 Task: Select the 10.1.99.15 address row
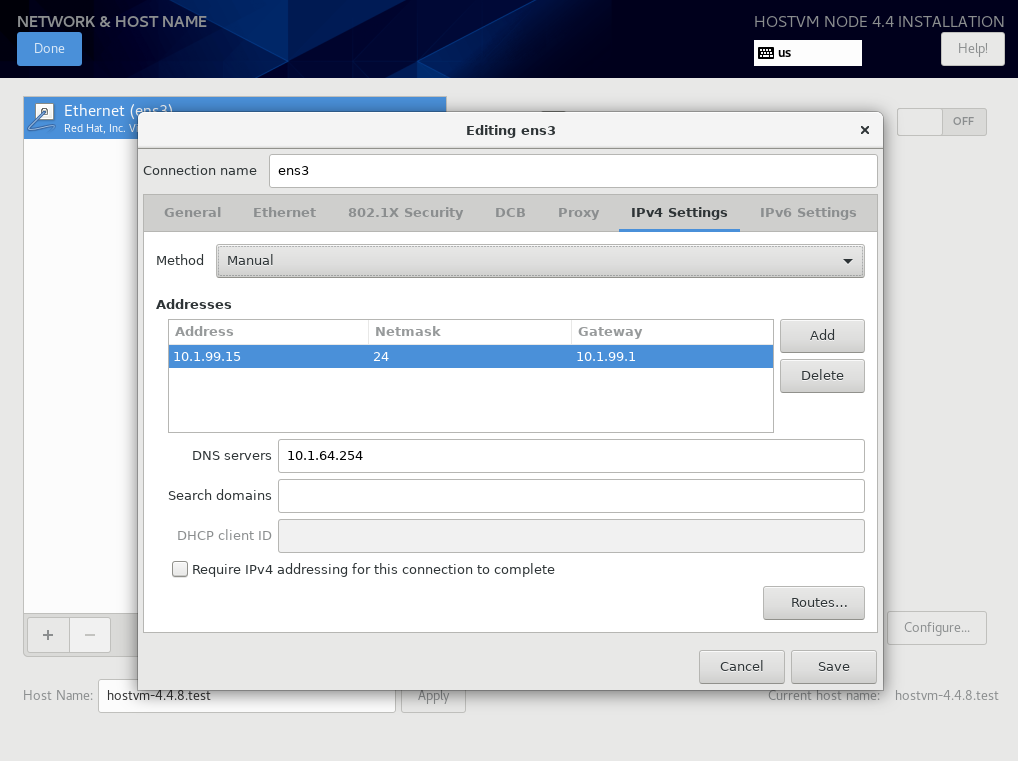(x=471, y=356)
